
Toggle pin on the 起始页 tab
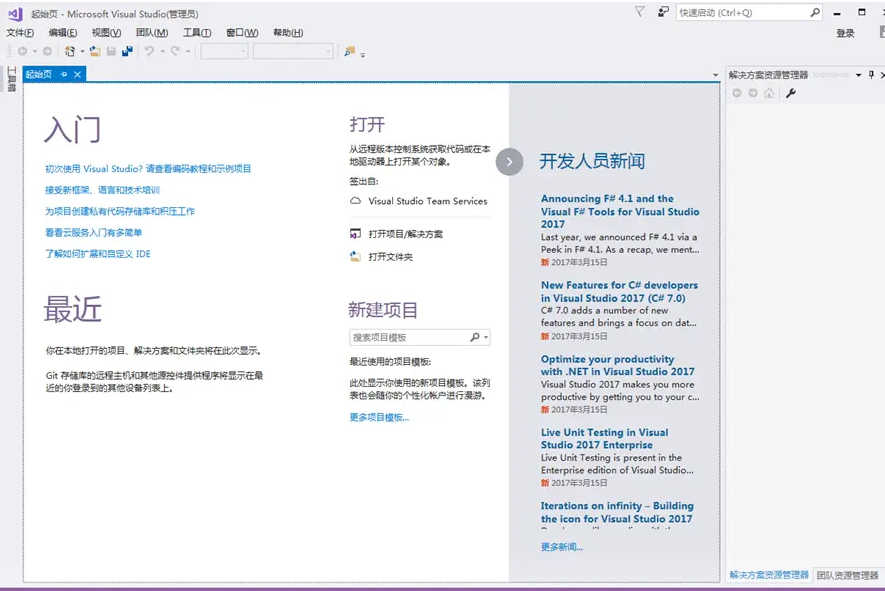64,74
